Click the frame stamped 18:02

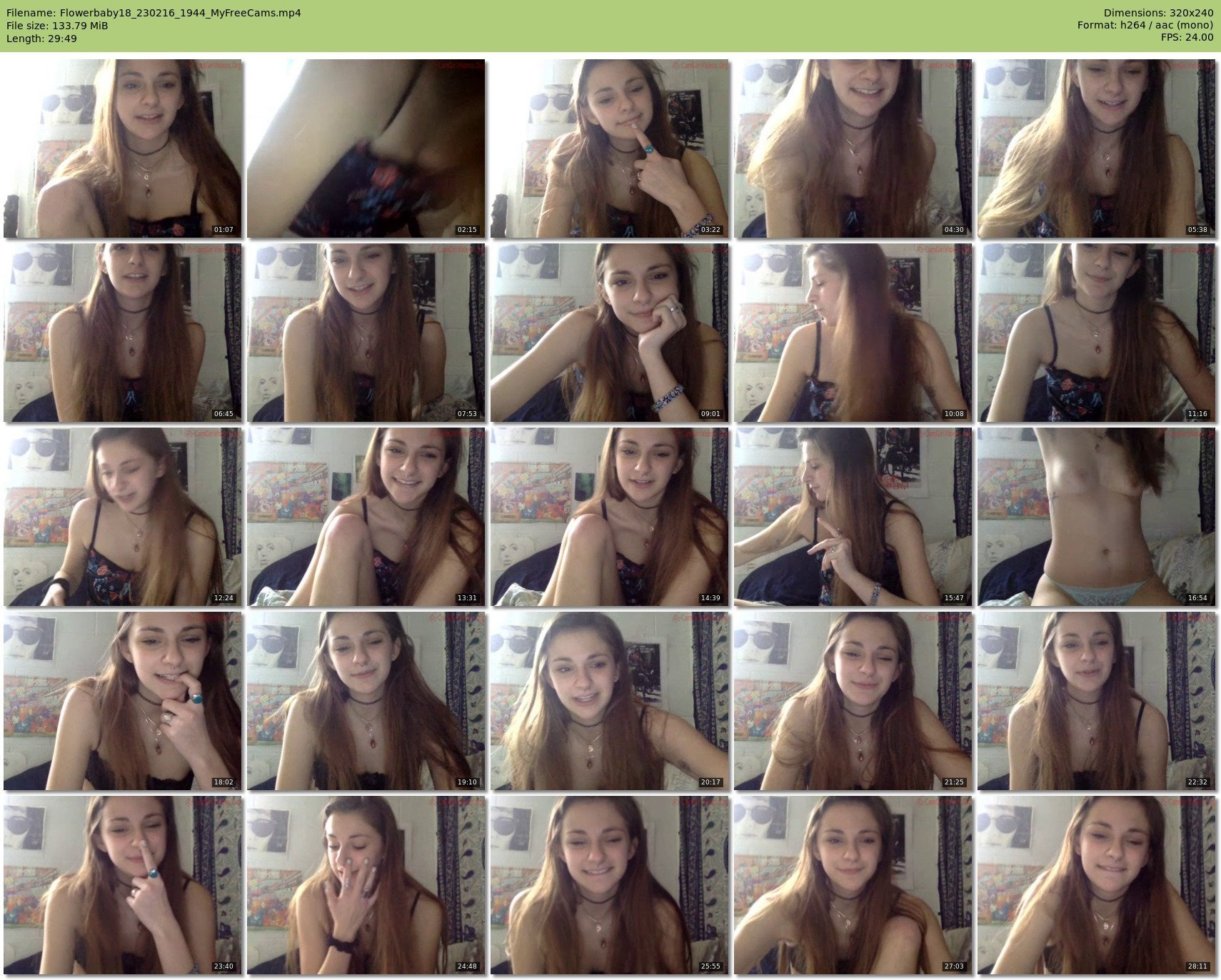[123, 701]
